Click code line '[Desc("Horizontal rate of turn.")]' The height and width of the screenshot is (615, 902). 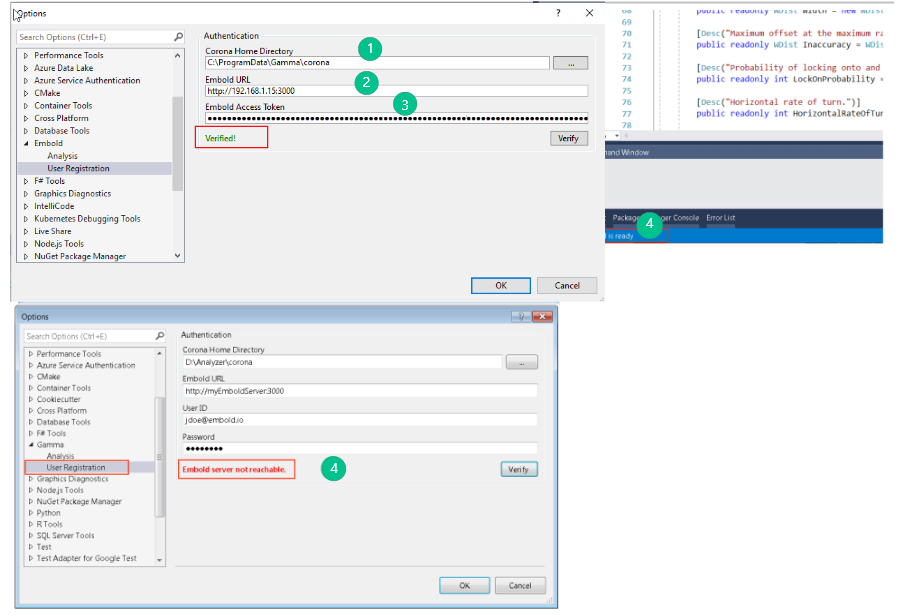click(778, 102)
